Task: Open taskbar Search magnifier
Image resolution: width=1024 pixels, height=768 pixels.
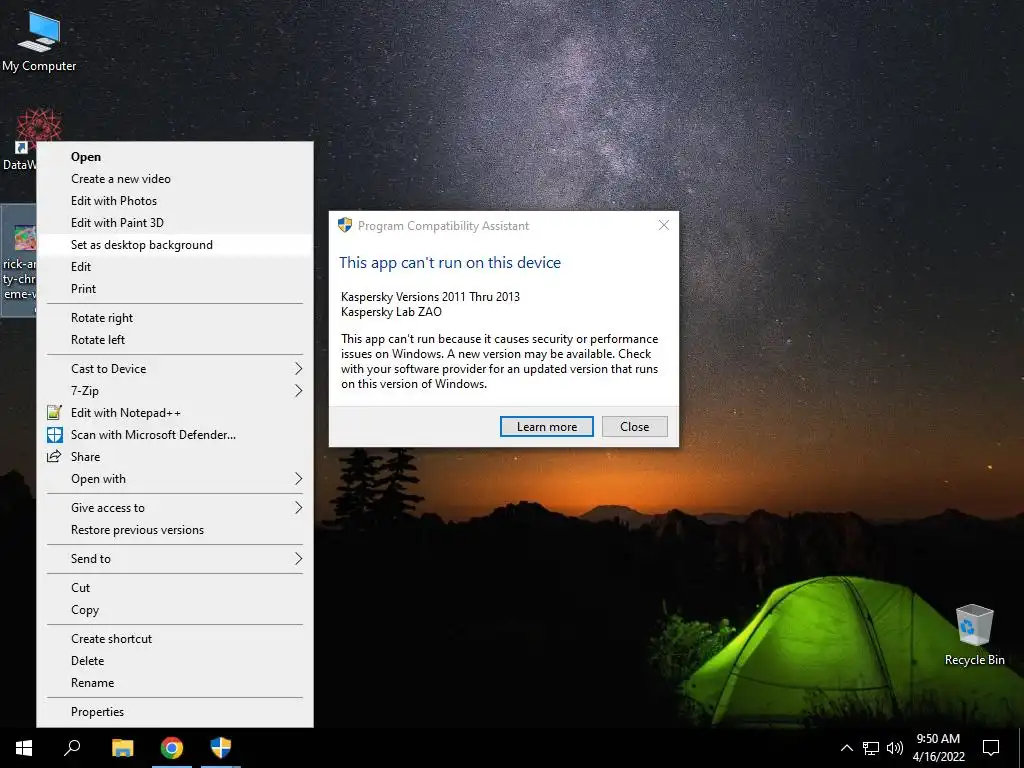Action: coord(72,748)
